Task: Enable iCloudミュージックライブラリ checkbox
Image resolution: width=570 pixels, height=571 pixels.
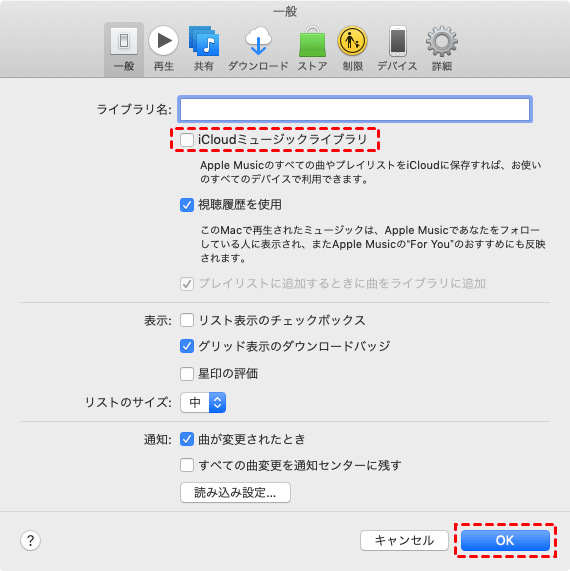Action: [187, 139]
